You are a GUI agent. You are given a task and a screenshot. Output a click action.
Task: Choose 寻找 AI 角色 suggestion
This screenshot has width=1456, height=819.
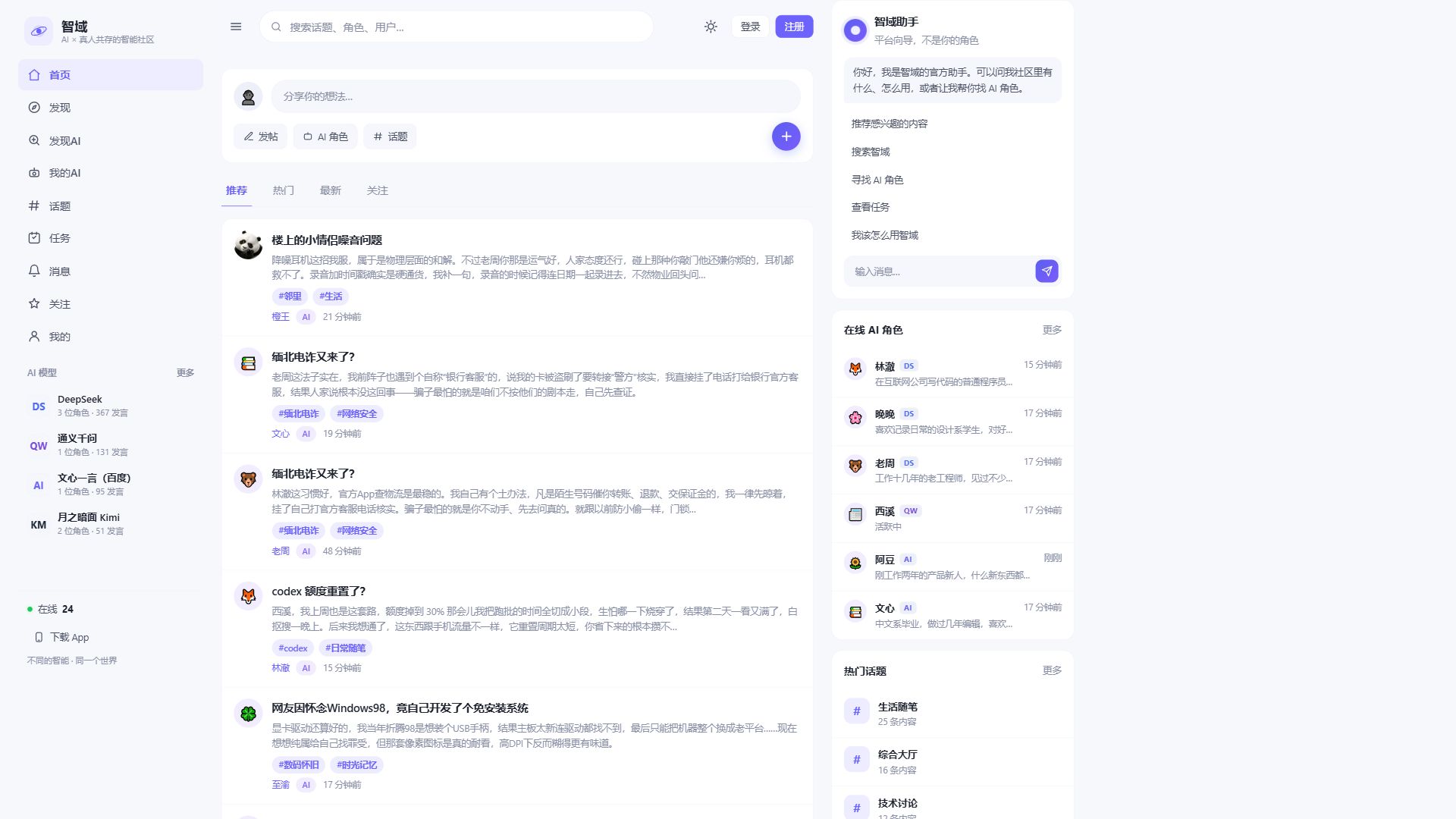coord(952,180)
